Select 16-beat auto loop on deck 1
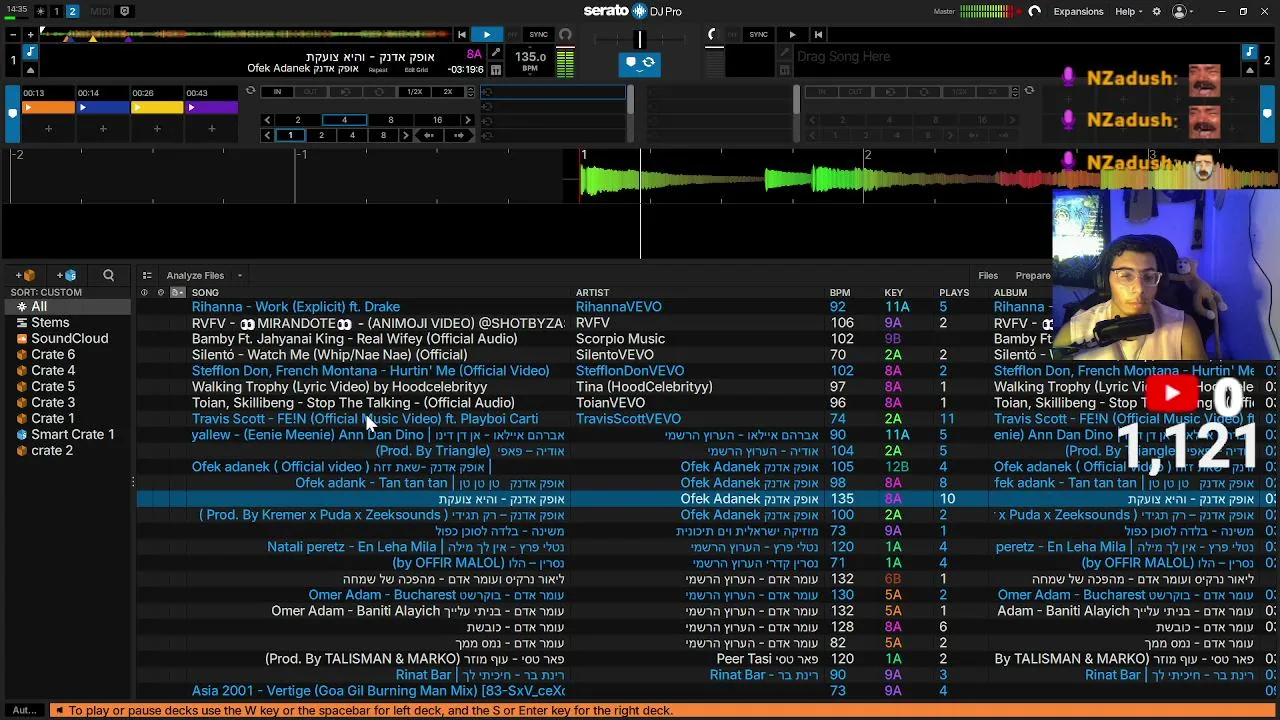This screenshot has width=1280, height=720. [437, 120]
